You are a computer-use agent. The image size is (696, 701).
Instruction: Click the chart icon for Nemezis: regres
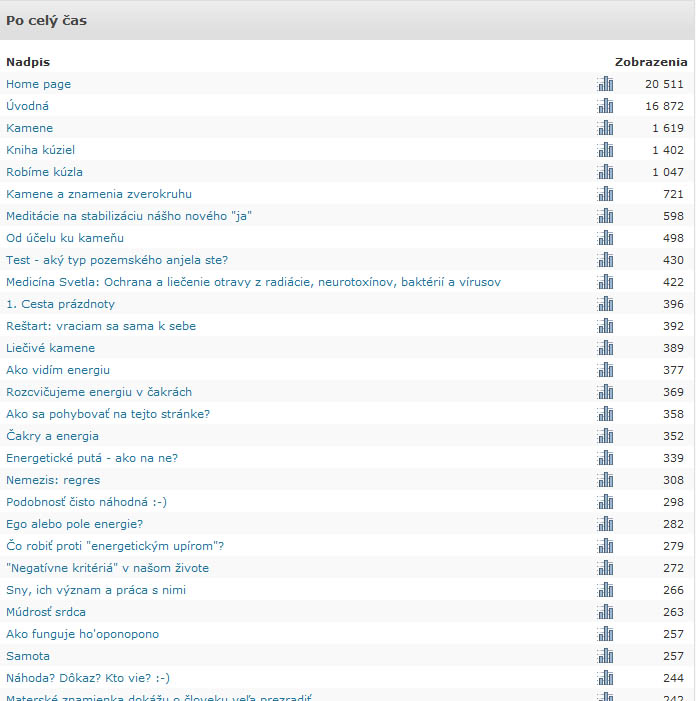pyautogui.click(x=605, y=480)
